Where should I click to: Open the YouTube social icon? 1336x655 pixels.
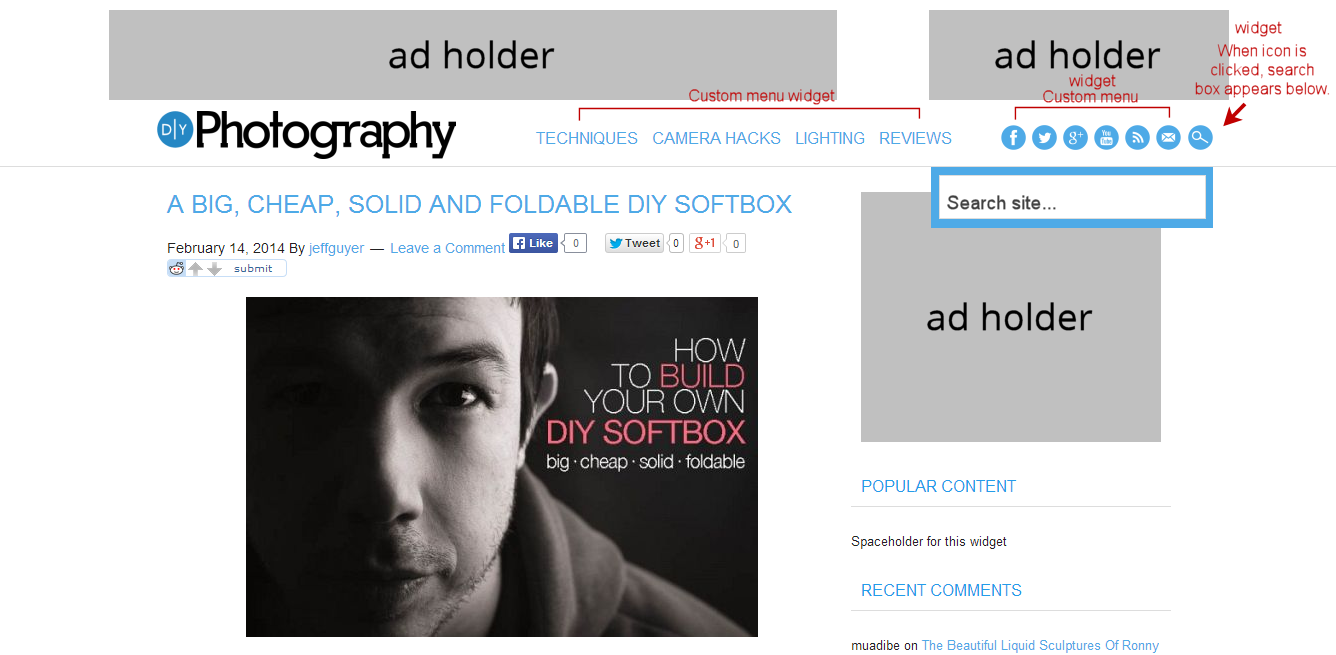click(x=1106, y=138)
